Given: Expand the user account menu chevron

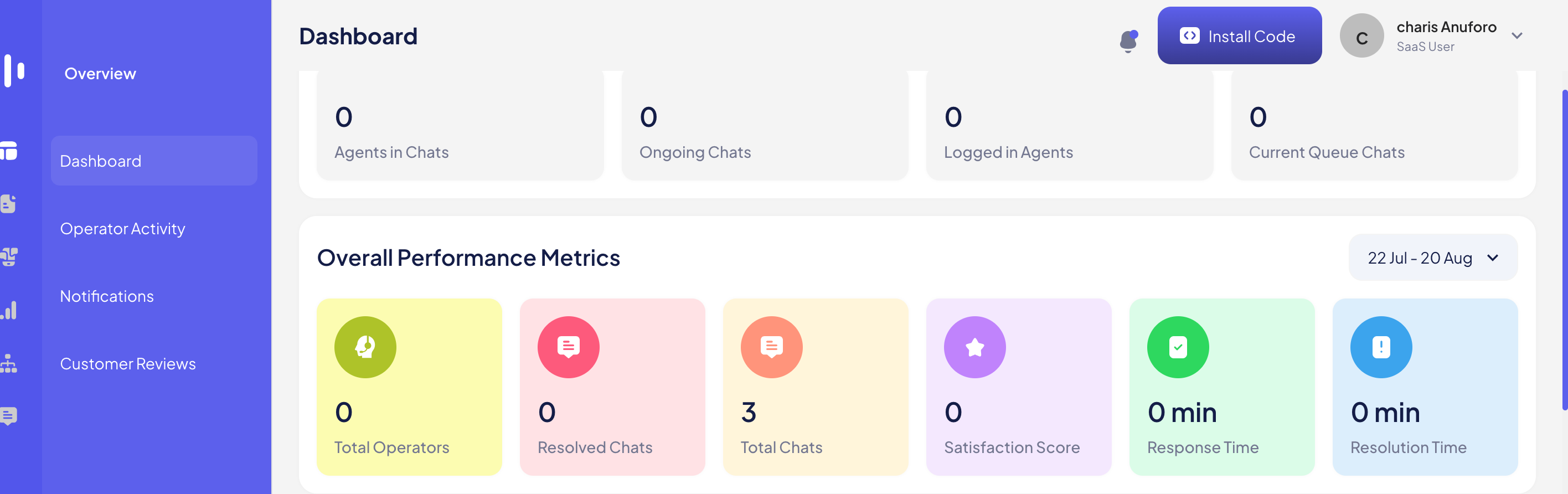Looking at the screenshot, I should 1517,36.
